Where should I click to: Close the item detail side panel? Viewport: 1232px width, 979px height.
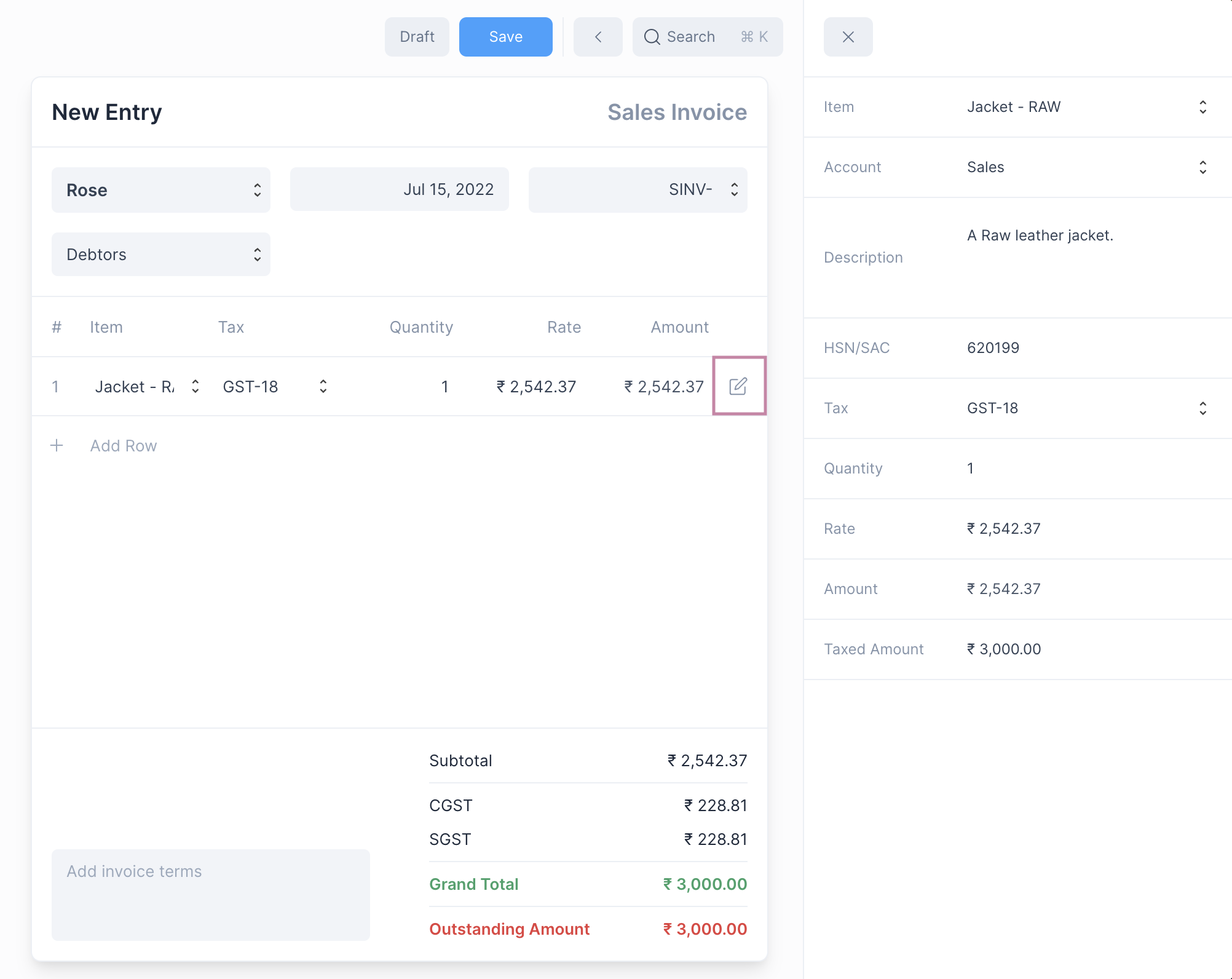pos(848,37)
